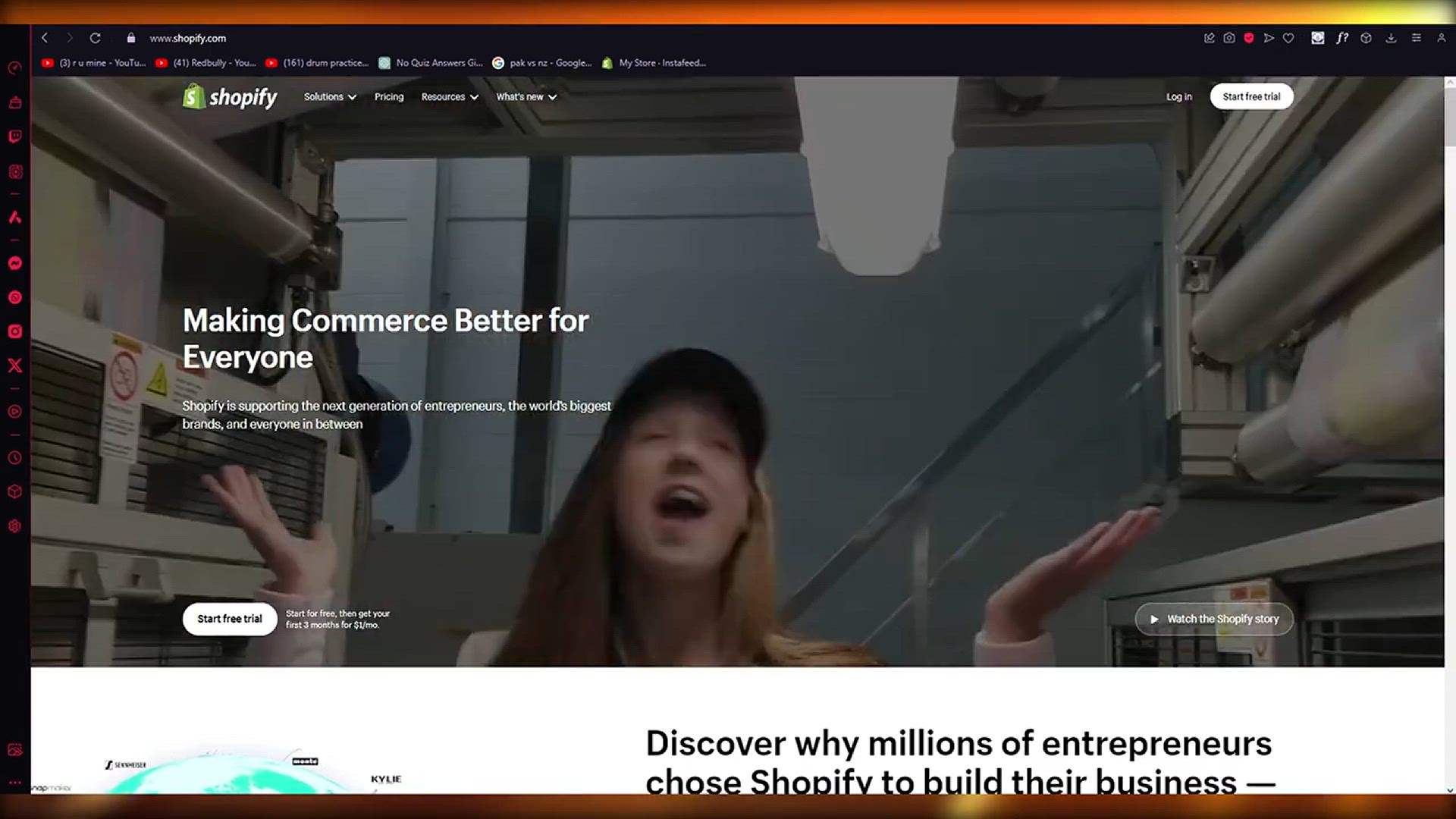Open the Extensions cube icon in sidebar
This screenshot has height=819, width=1456.
tap(14, 491)
